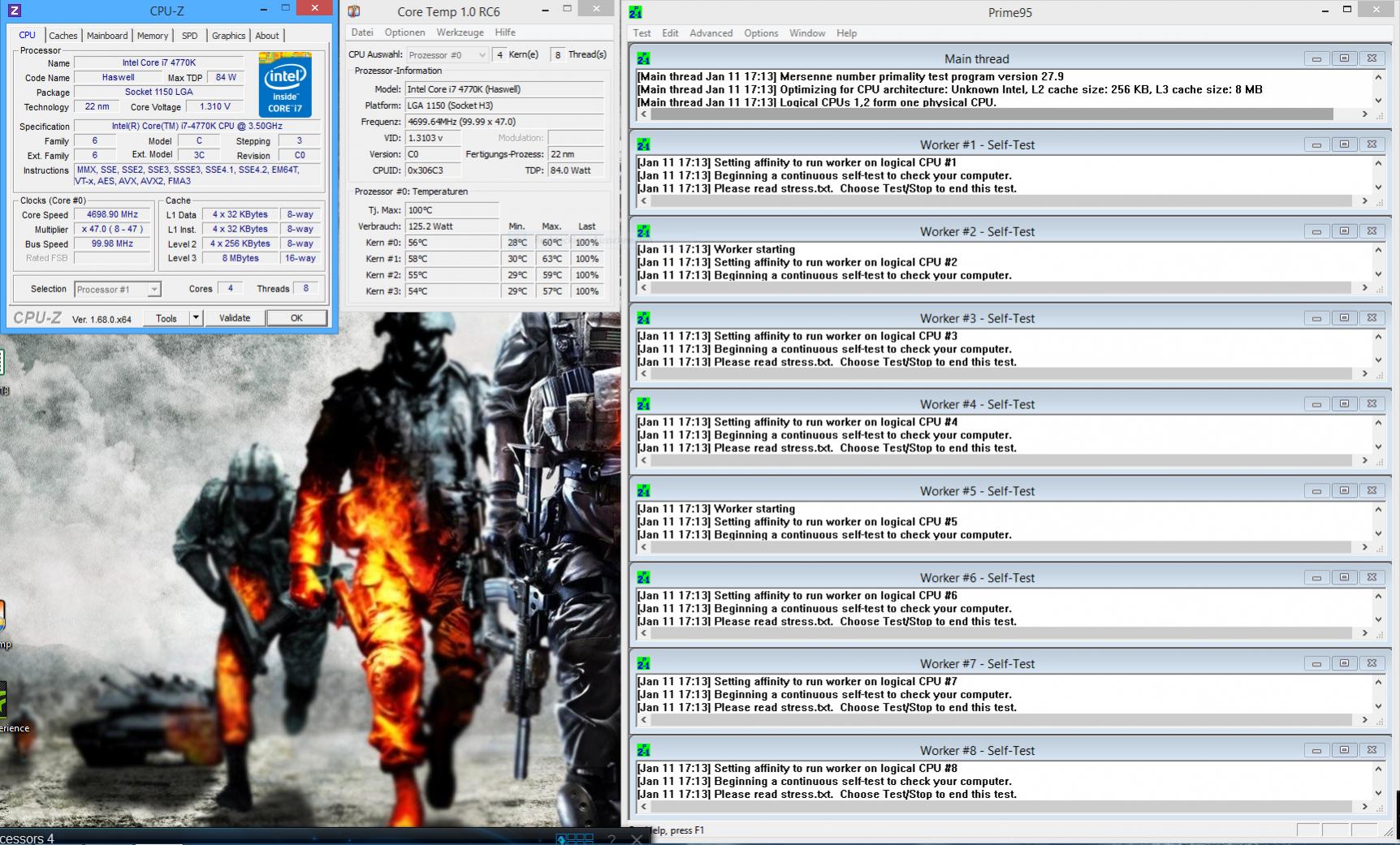Maximize the Worker #8 child window
This screenshot has height=845, width=1400.
pos(1344,751)
